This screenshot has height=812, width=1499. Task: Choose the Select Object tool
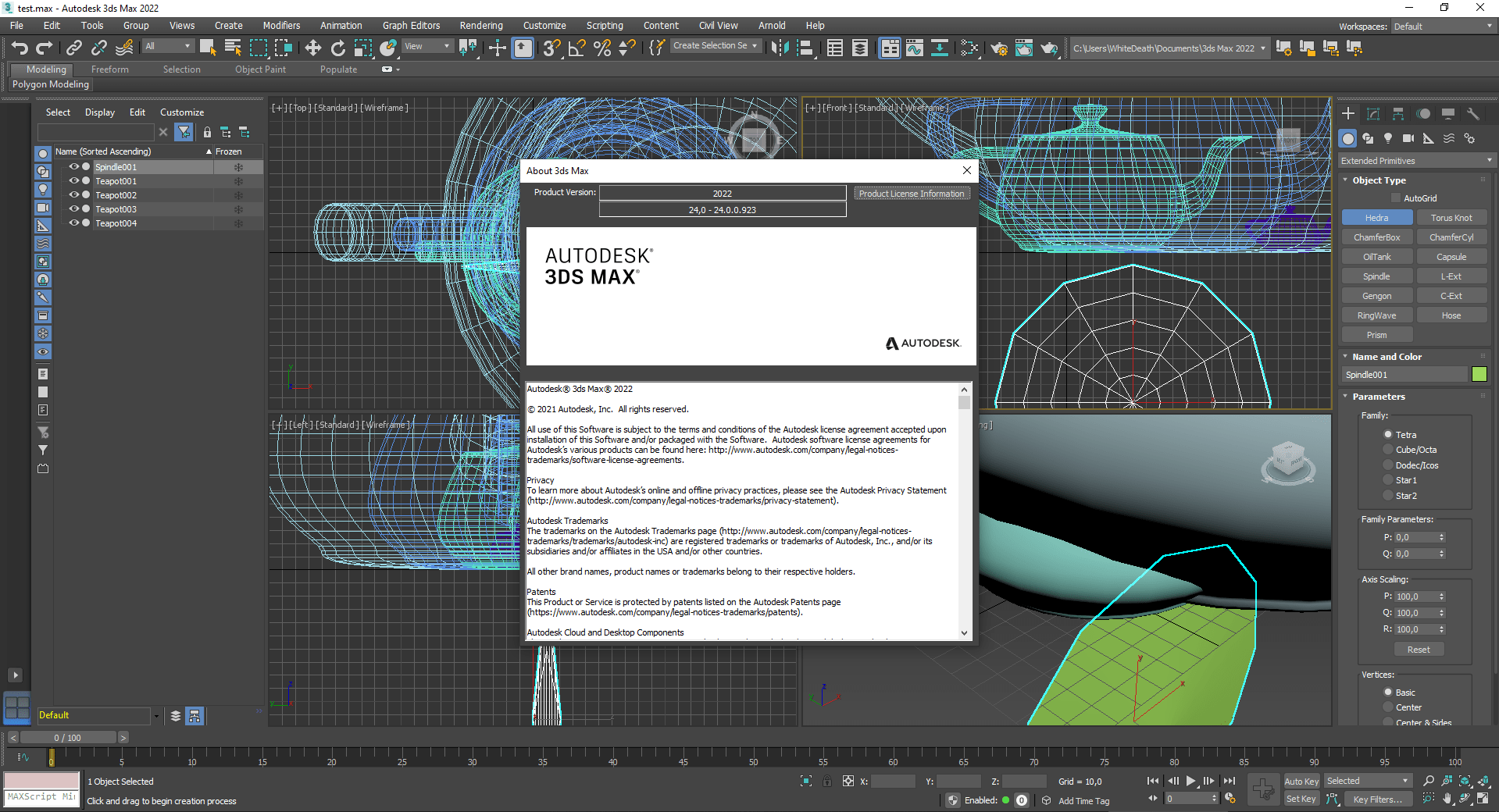tap(208, 48)
